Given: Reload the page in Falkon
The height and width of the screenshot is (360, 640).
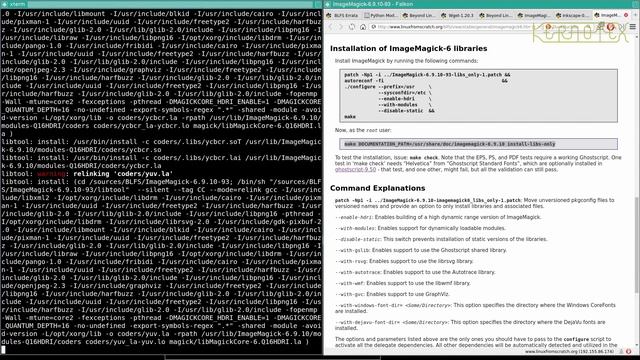Looking at the screenshot, I should click(x=352, y=27).
